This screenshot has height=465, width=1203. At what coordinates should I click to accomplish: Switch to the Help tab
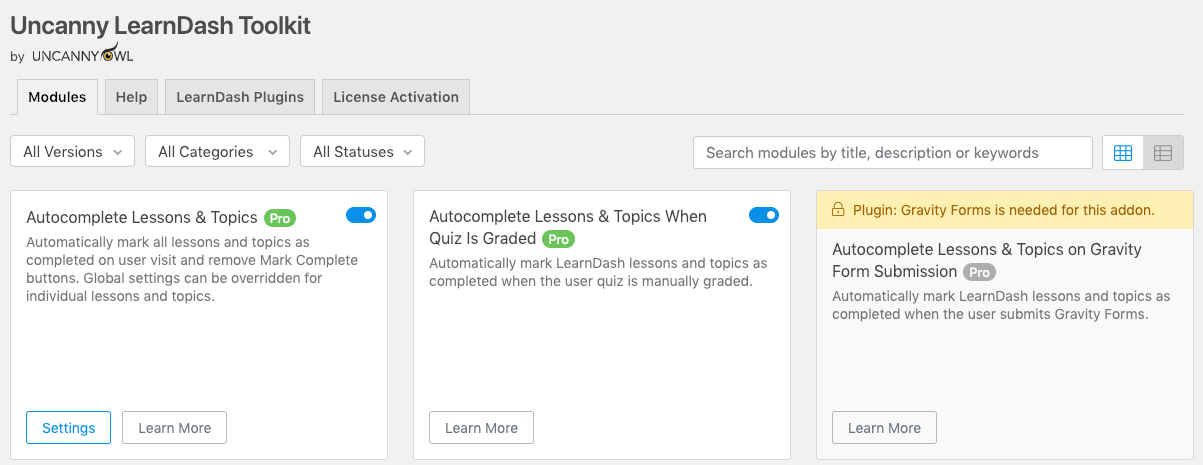(x=131, y=97)
